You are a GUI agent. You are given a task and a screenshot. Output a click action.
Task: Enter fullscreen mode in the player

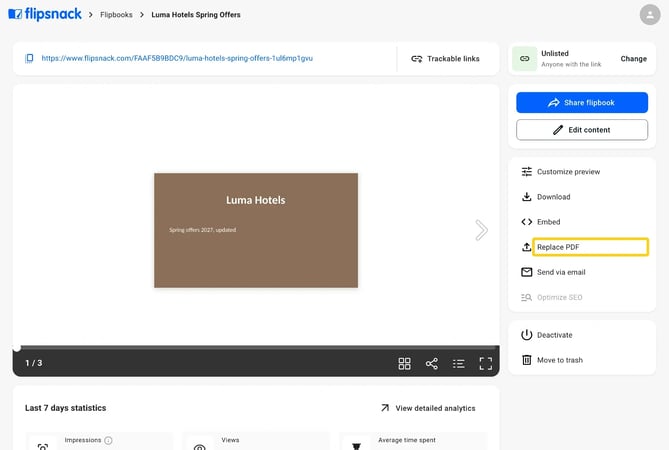[486, 363]
